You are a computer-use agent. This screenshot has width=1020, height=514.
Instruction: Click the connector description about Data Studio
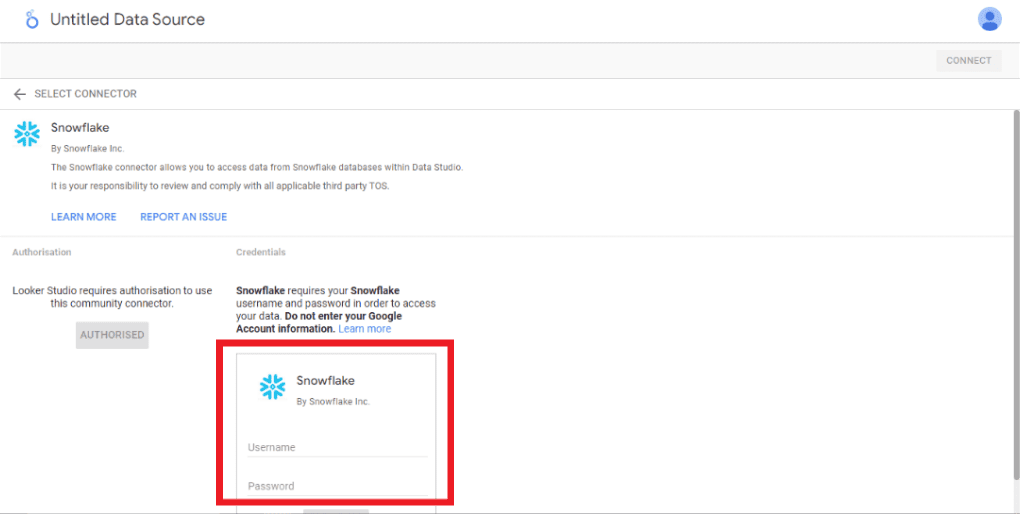pos(257,167)
